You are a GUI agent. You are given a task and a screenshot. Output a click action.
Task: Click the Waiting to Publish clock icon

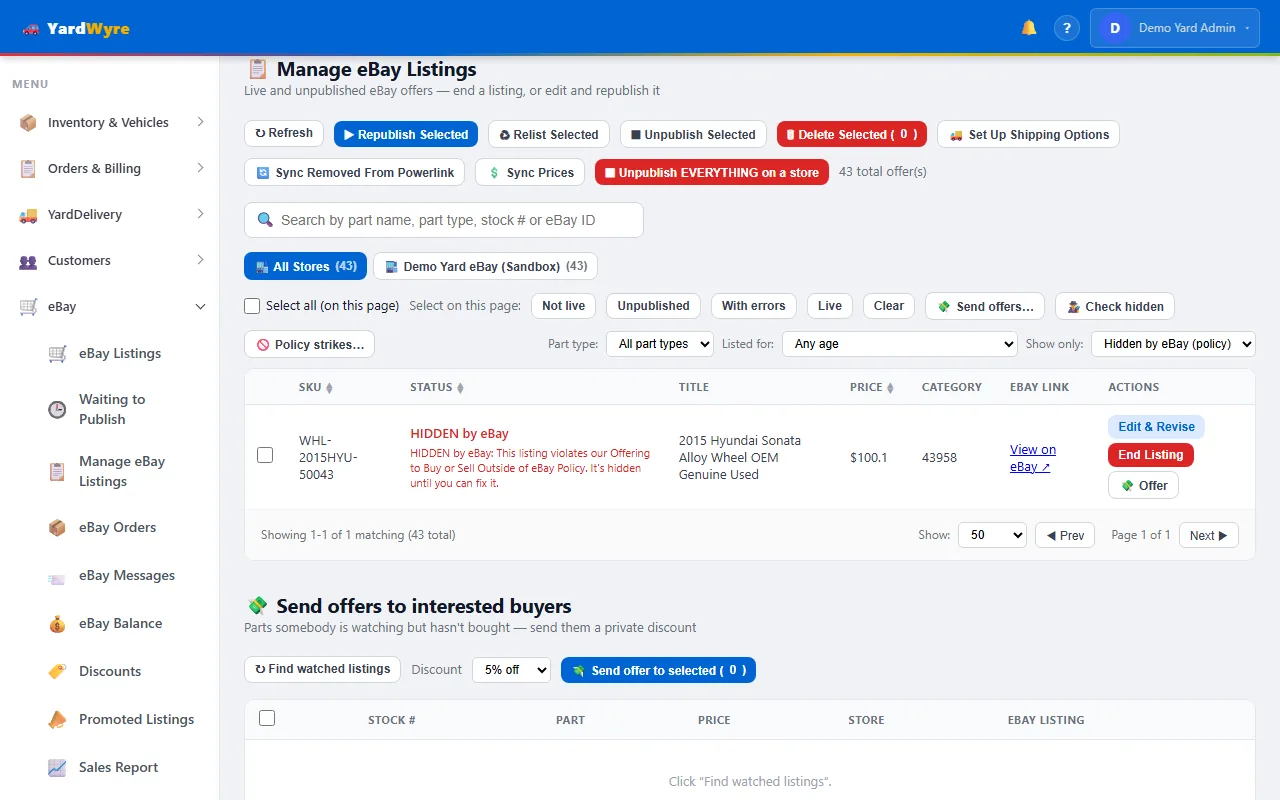coord(58,409)
